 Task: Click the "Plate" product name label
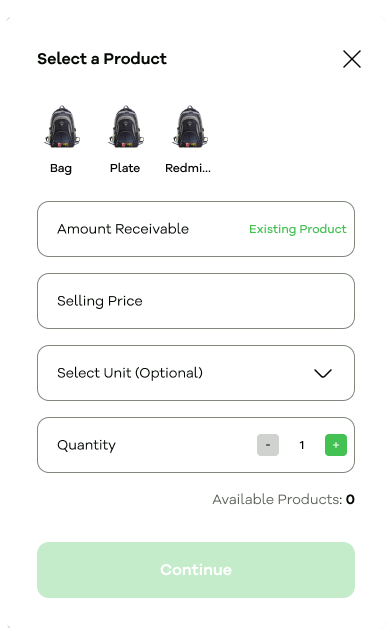(x=125, y=168)
